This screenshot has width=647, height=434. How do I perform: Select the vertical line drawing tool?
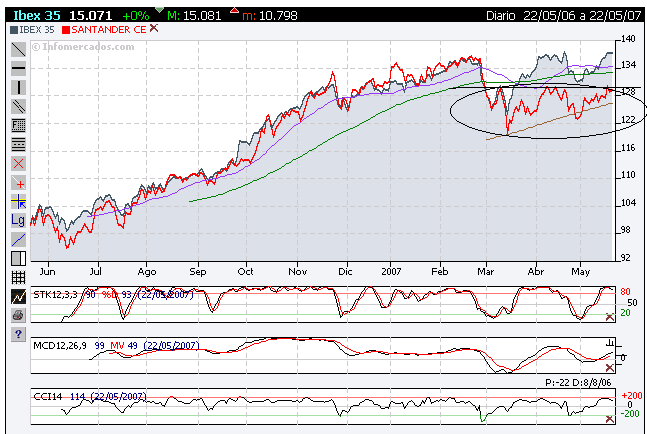(x=18, y=87)
